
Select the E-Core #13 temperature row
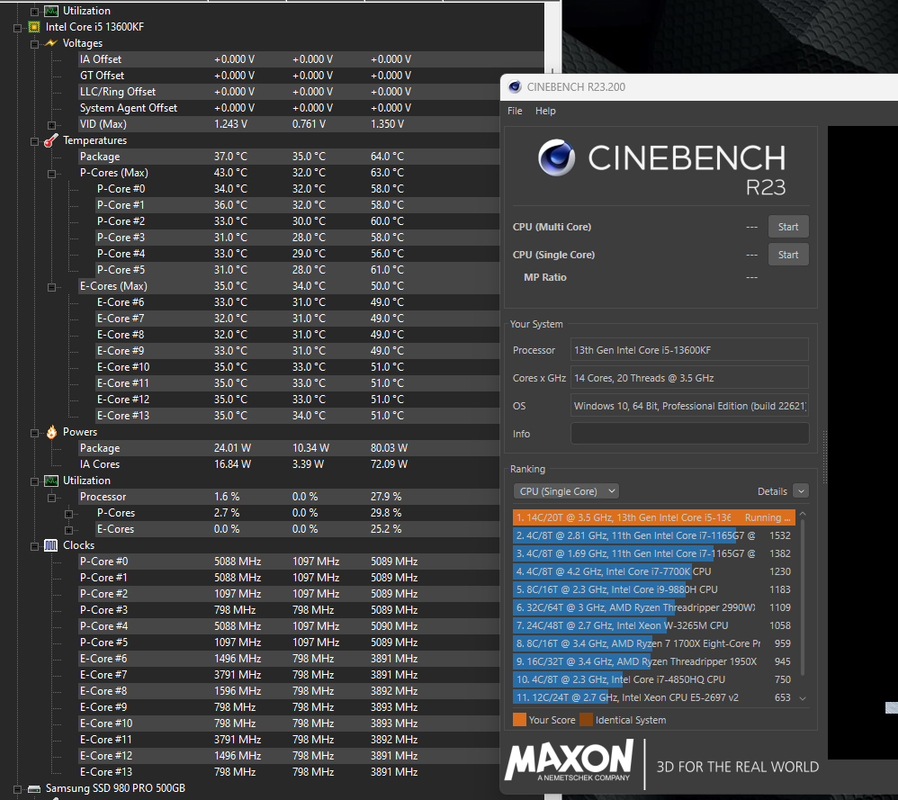(298, 416)
